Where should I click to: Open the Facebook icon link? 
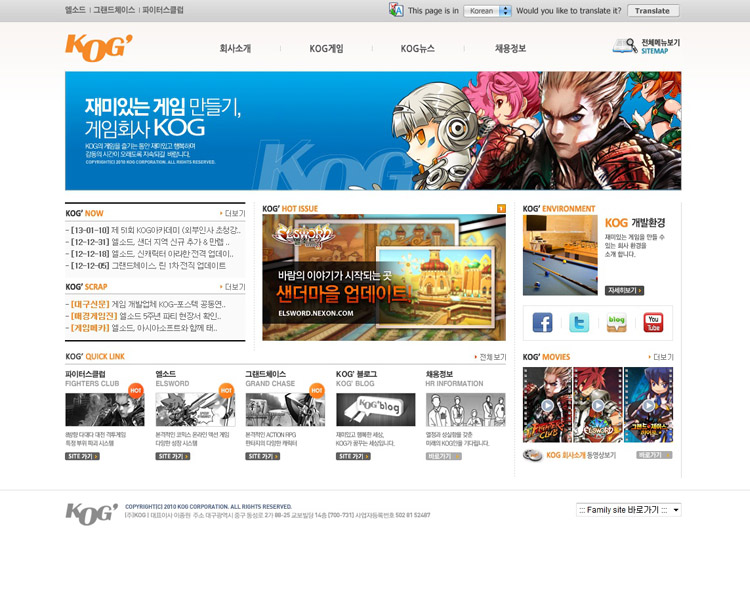click(542, 322)
